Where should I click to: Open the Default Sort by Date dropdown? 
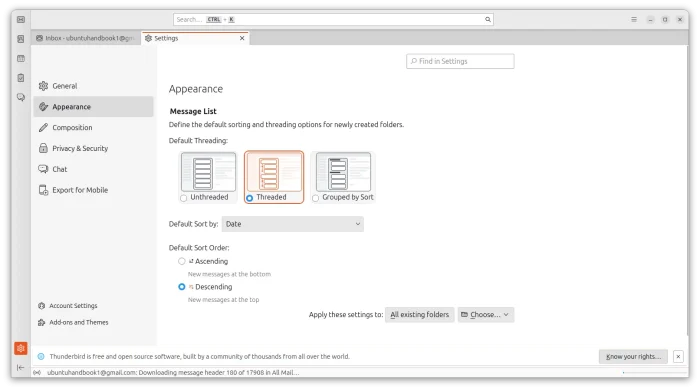(292, 224)
